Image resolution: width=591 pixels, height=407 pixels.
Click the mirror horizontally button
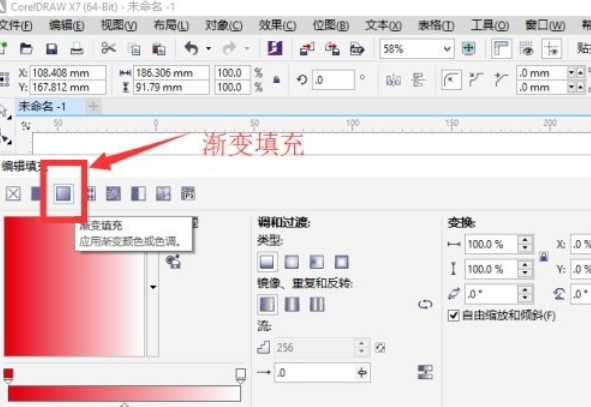393,80
